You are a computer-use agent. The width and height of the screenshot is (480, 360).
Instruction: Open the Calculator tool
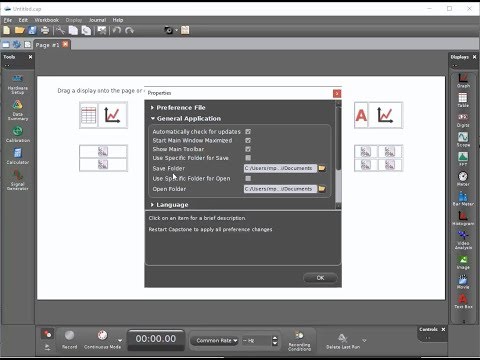click(18, 156)
